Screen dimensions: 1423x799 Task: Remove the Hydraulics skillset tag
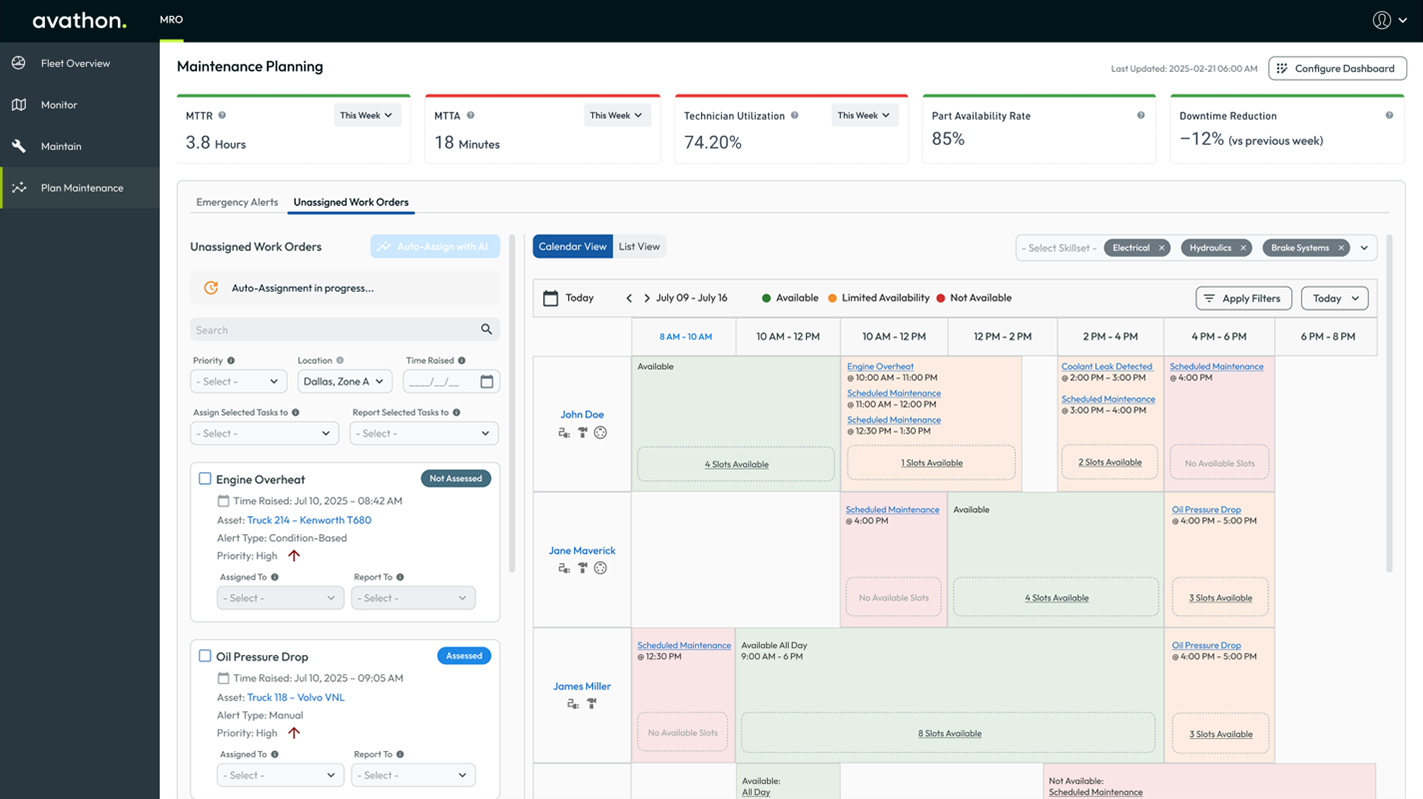pos(1243,248)
